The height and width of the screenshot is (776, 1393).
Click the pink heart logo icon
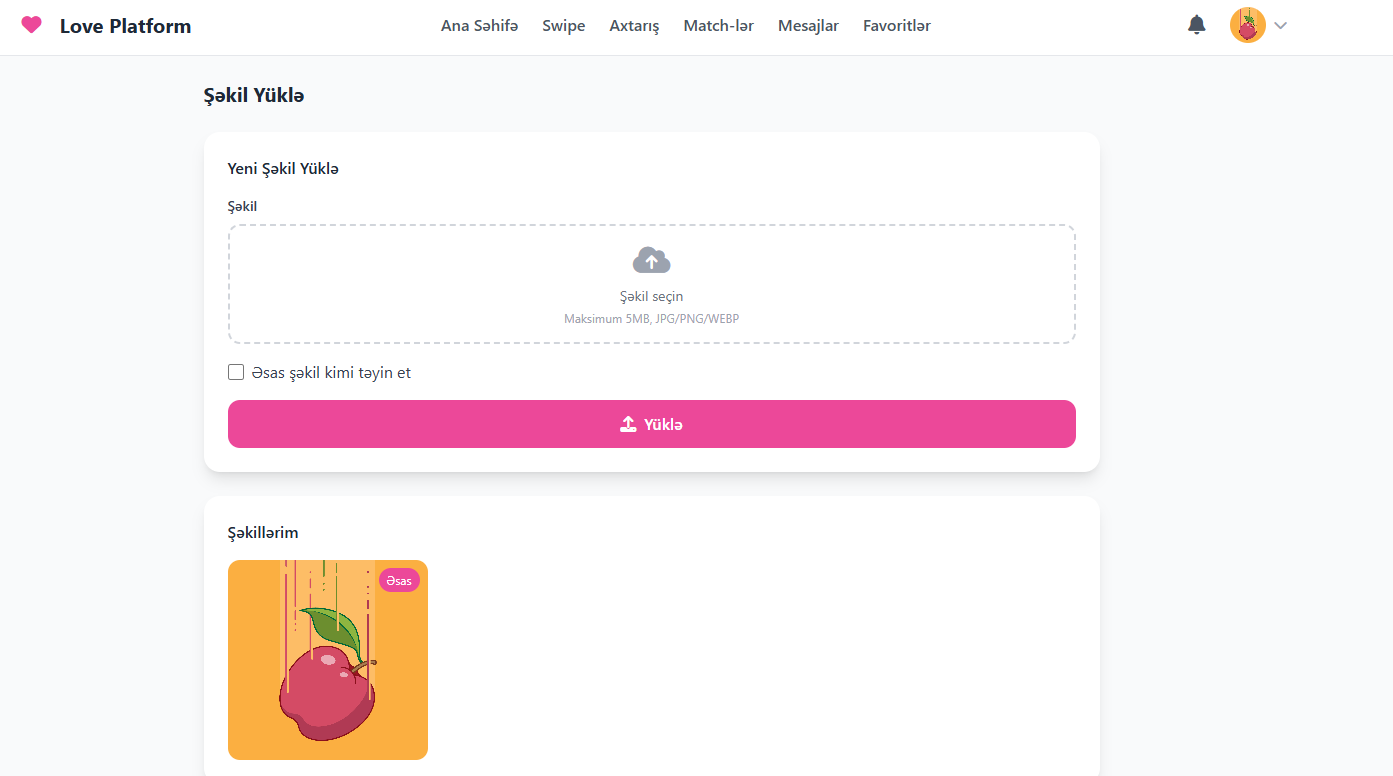pos(32,25)
